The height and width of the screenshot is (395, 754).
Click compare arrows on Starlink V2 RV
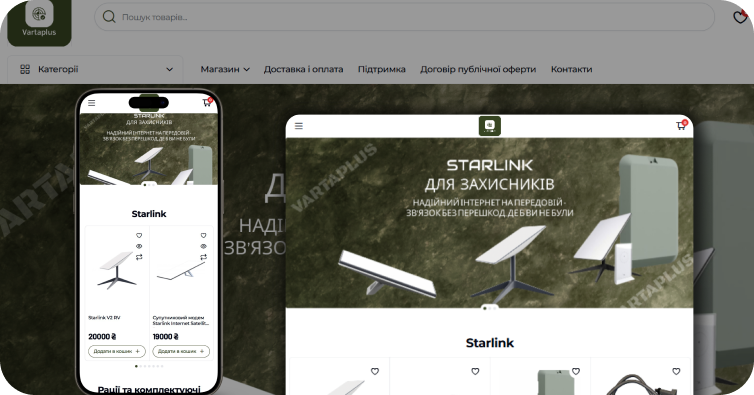pyautogui.click(x=139, y=257)
